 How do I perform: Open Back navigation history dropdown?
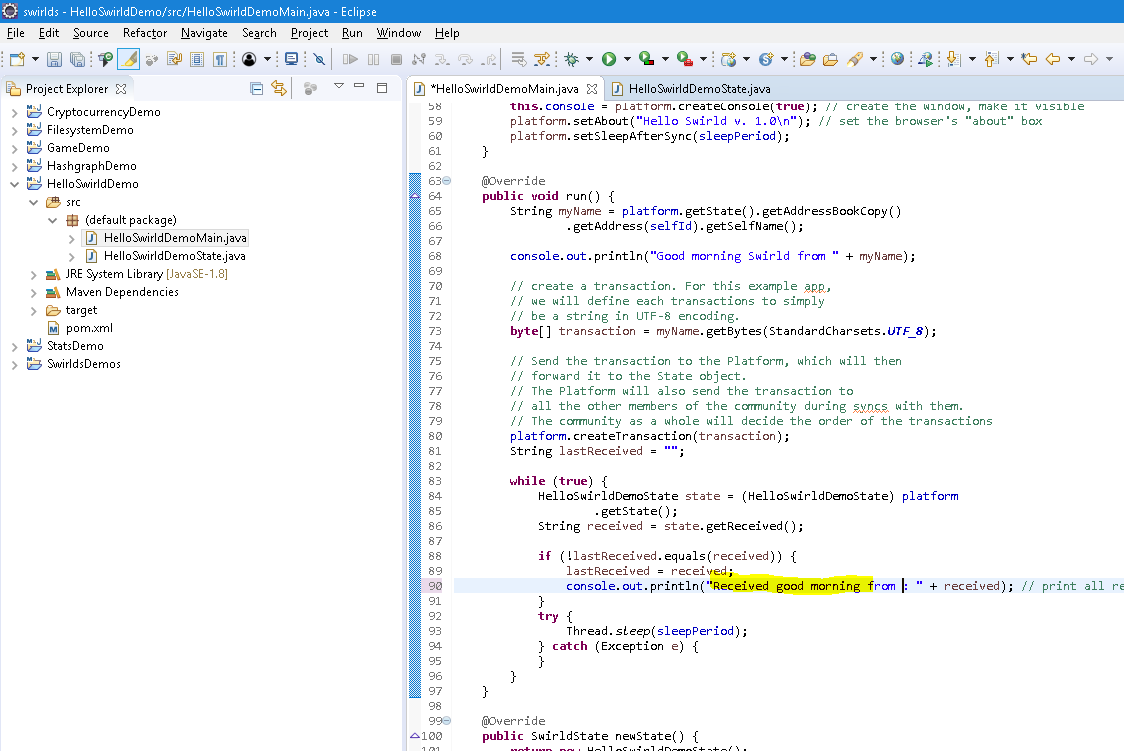(1072, 59)
